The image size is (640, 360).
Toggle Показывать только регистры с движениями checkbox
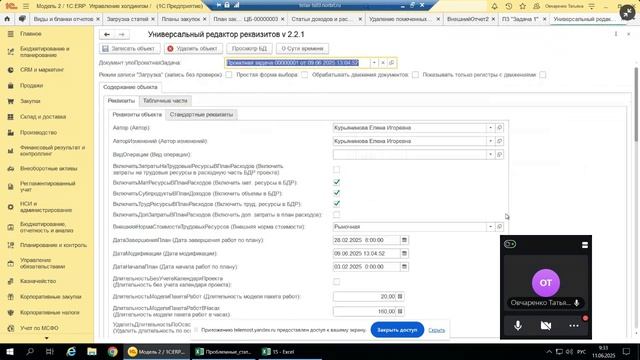[542, 75]
